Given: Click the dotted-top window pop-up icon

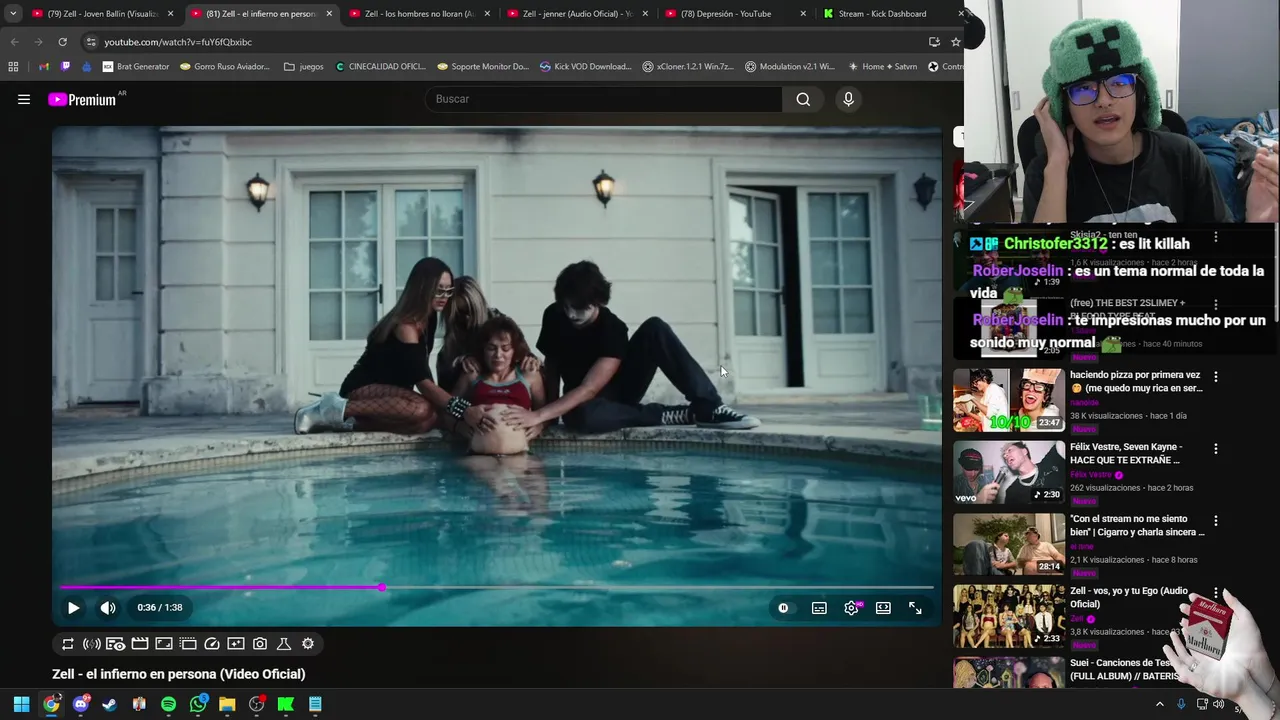Looking at the screenshot, I should pyautogui.click(x=188, y=644).
